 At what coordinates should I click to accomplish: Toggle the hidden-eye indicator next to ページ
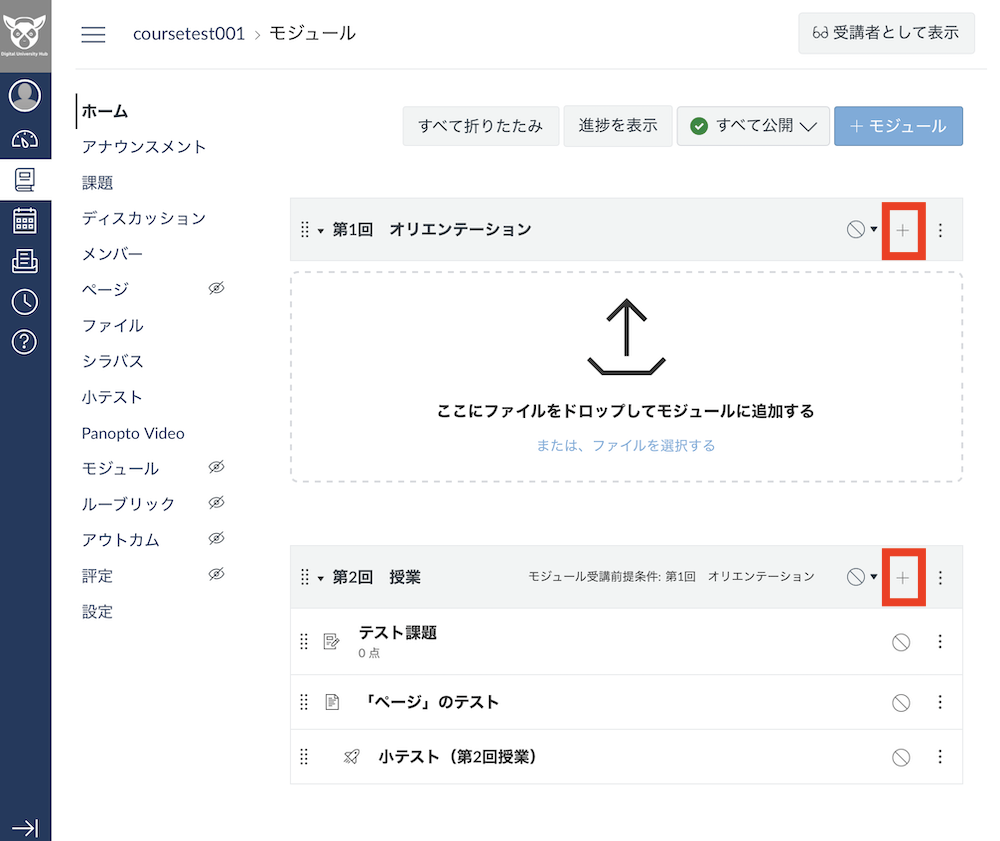pyautogui.click(x=216, y=289)
